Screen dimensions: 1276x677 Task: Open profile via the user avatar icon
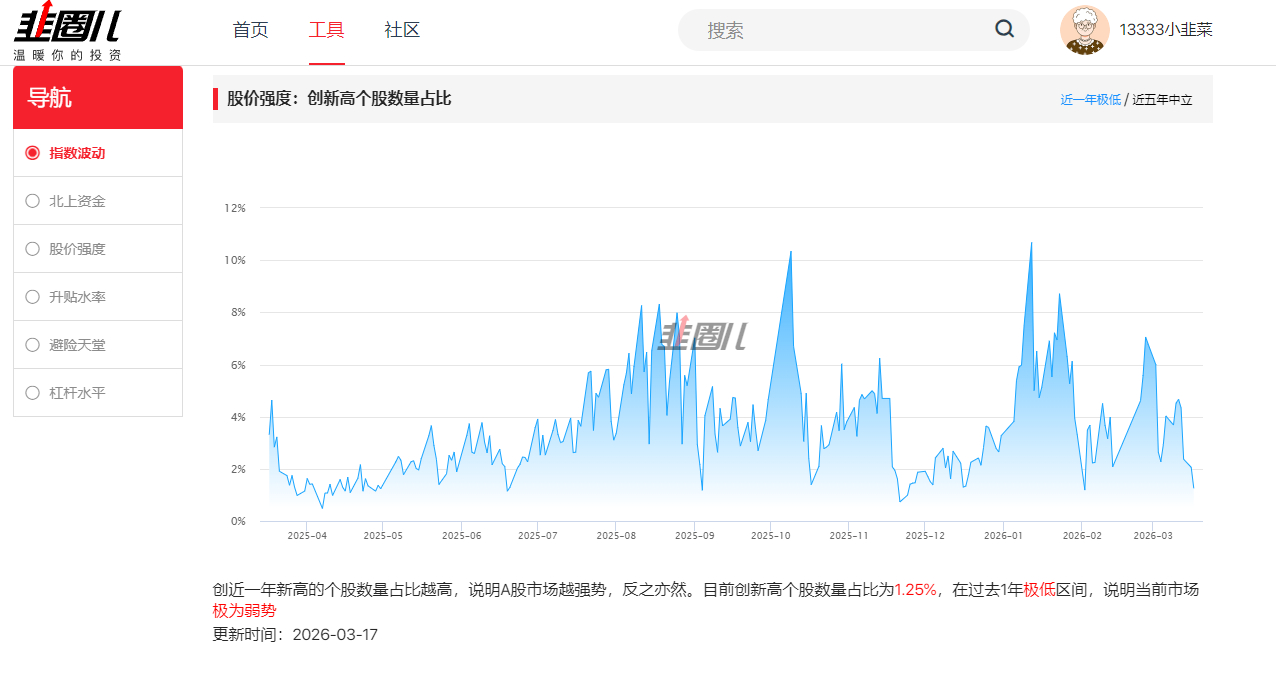[x=1085, y=30]
